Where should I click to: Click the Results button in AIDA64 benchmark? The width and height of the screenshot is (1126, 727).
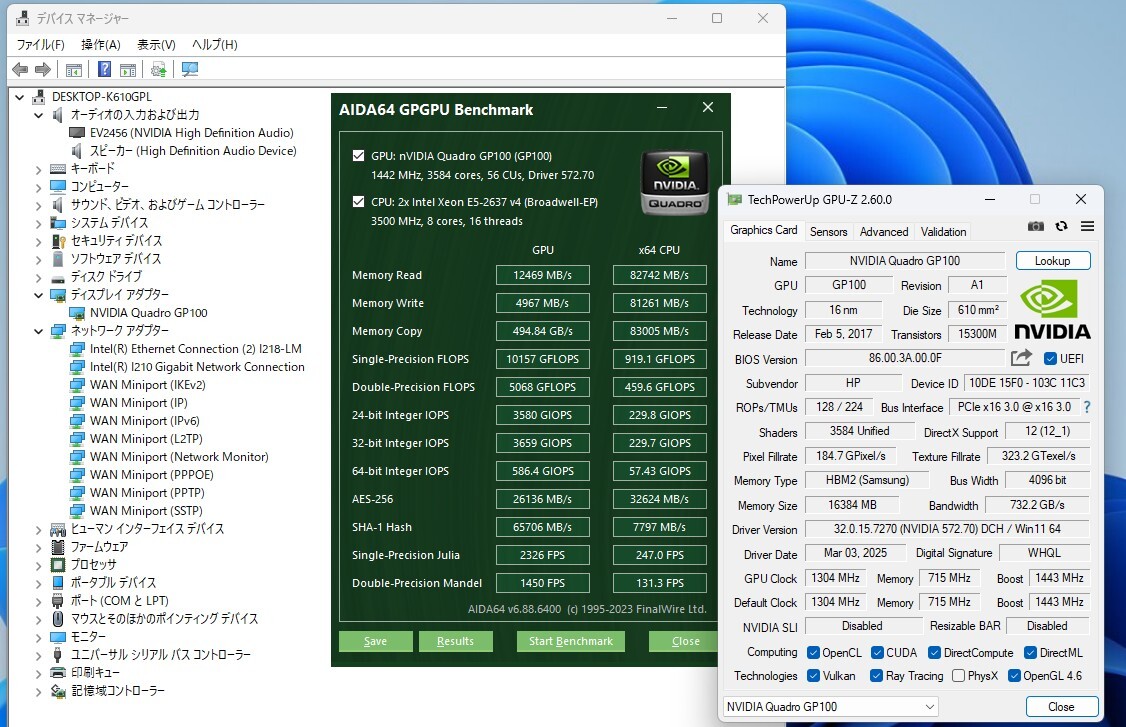(x=455, y=641)
